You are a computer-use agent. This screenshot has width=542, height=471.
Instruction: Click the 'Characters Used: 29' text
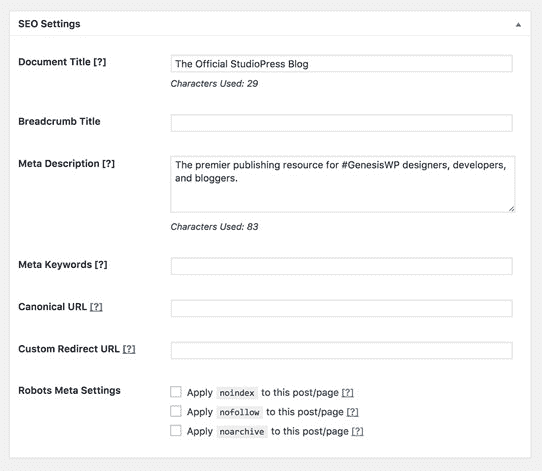click(x=214, y=84)
